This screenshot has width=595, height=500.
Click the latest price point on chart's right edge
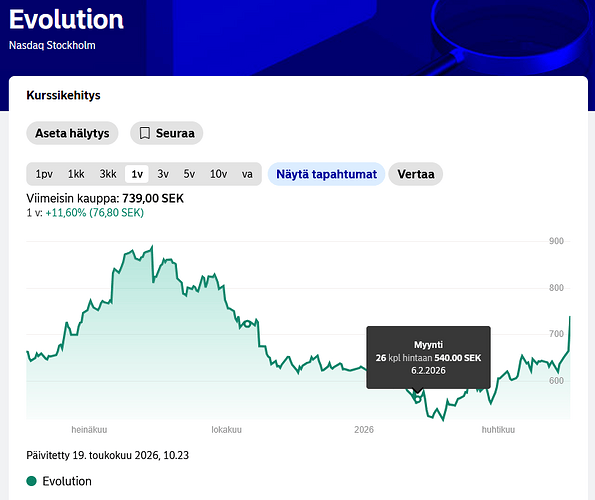(570, 317)
